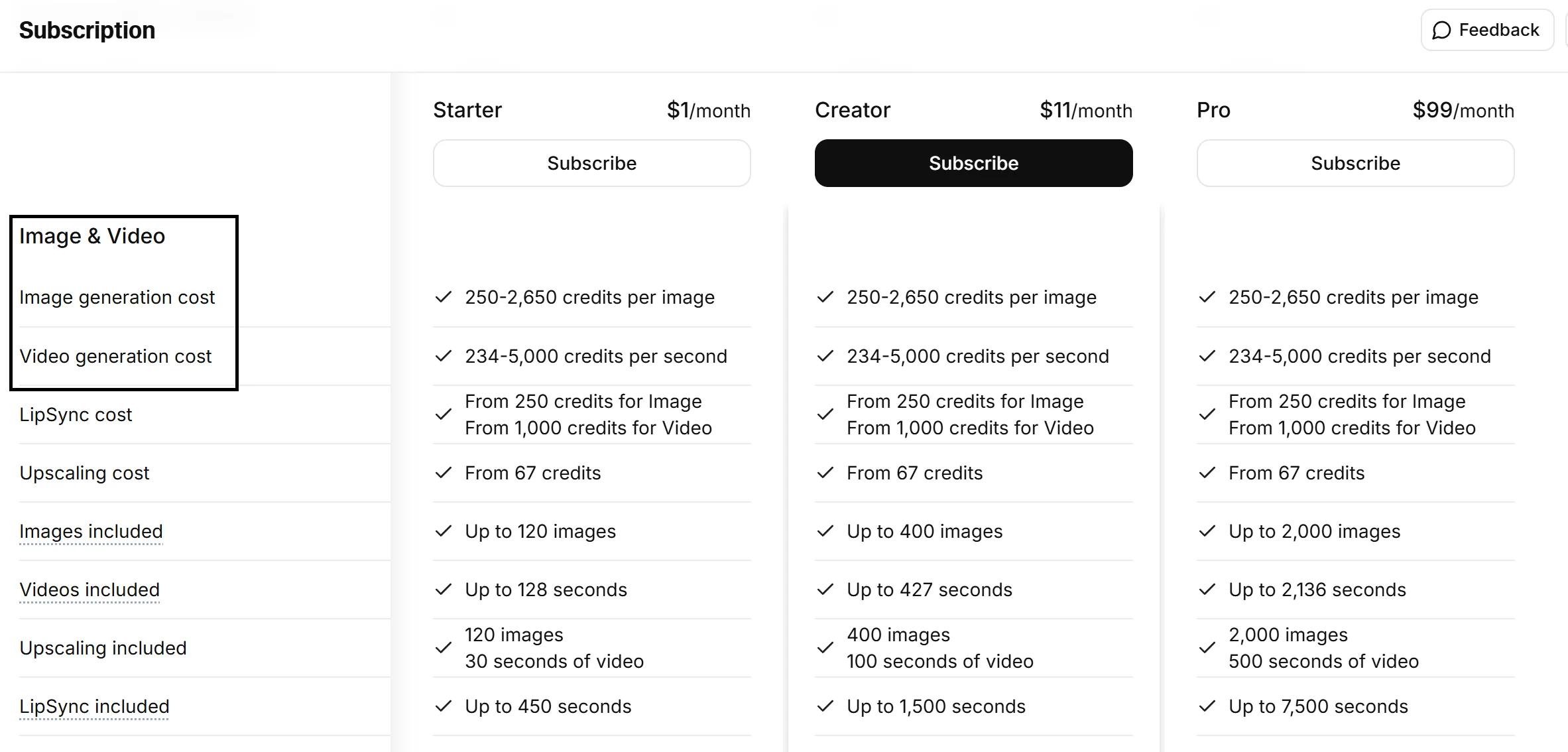This screenshot has height=752, width=1568.
Task: Click the Feedback speech bubble icon
Action: (1441, 31)
